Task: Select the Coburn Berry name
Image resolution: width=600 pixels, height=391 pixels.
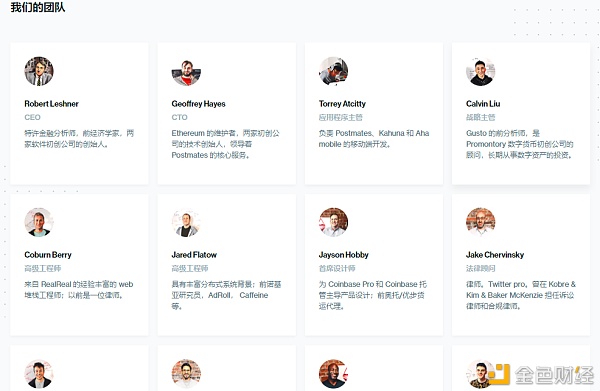Action: [48, 255]
